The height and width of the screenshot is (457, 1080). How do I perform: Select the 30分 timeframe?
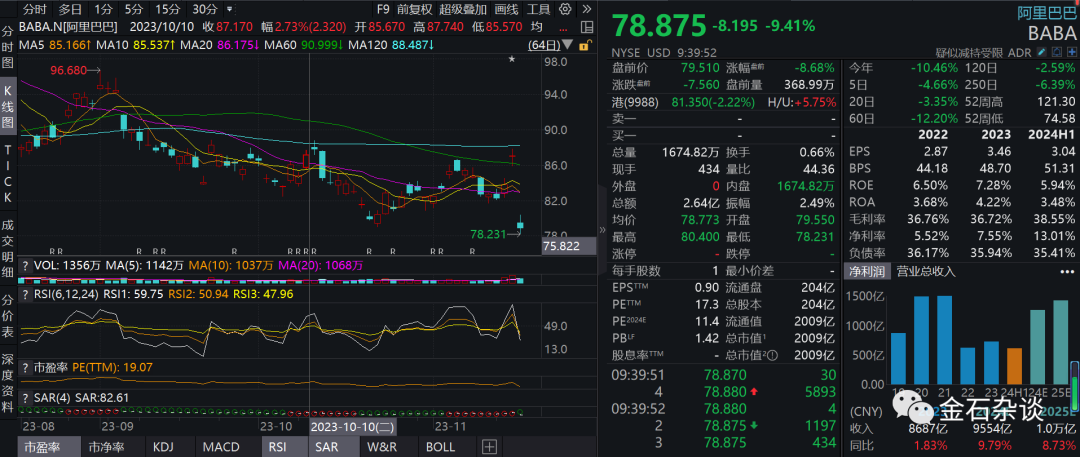(x=205, y=10)
